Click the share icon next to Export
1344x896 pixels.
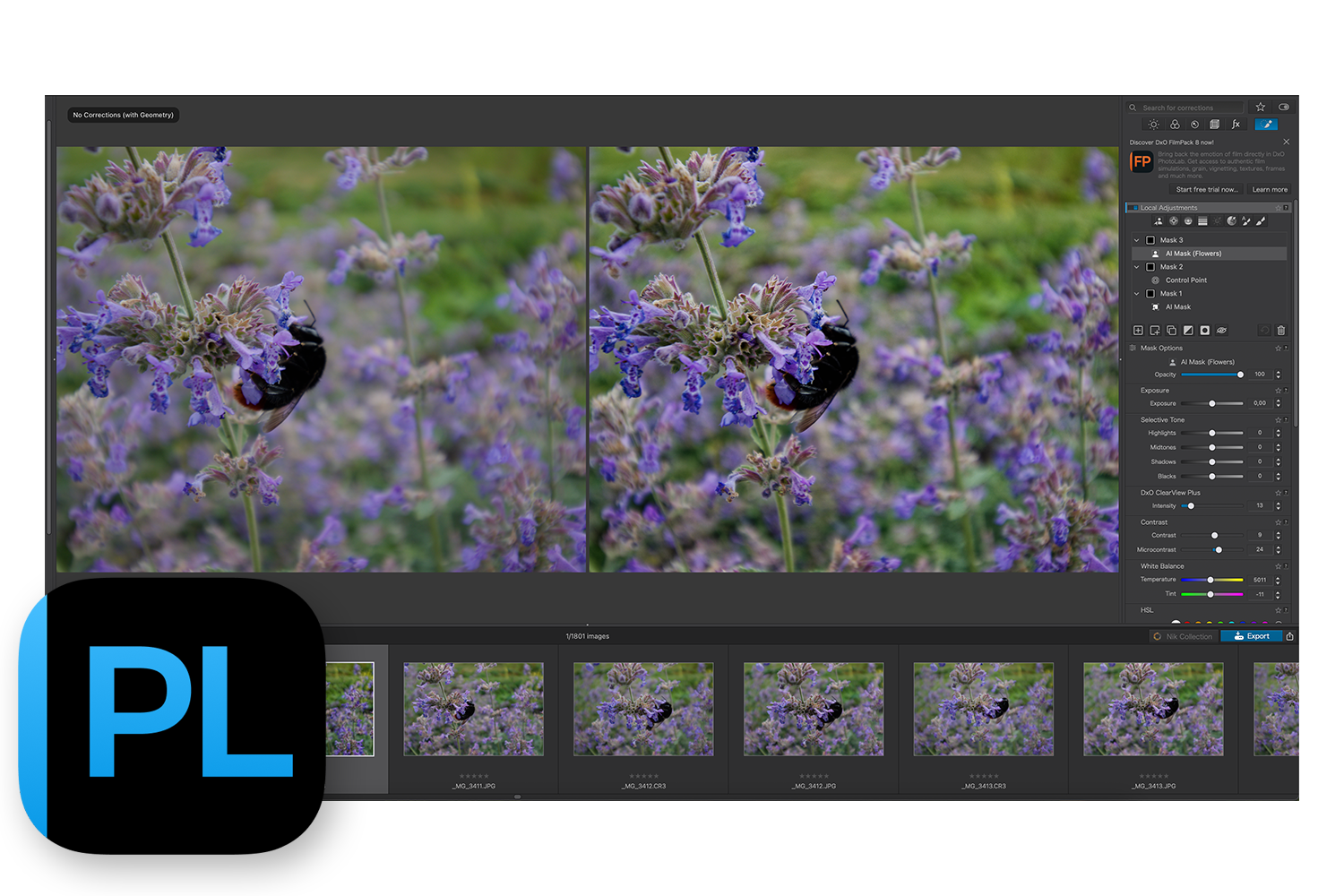(x=1290, y=636)
